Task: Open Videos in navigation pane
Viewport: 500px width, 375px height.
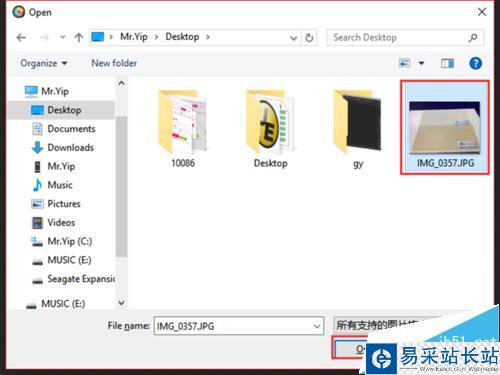Action: [x=61, y=222]
